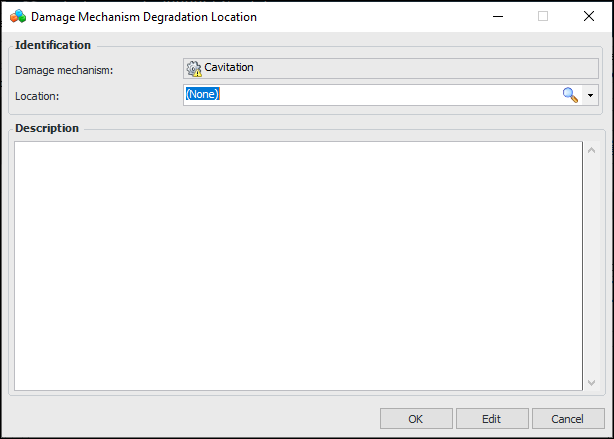This screenshot has width=614, height=439.
Task: Click the Damage mechanism Cavitation field
Action: pos(391,69)
